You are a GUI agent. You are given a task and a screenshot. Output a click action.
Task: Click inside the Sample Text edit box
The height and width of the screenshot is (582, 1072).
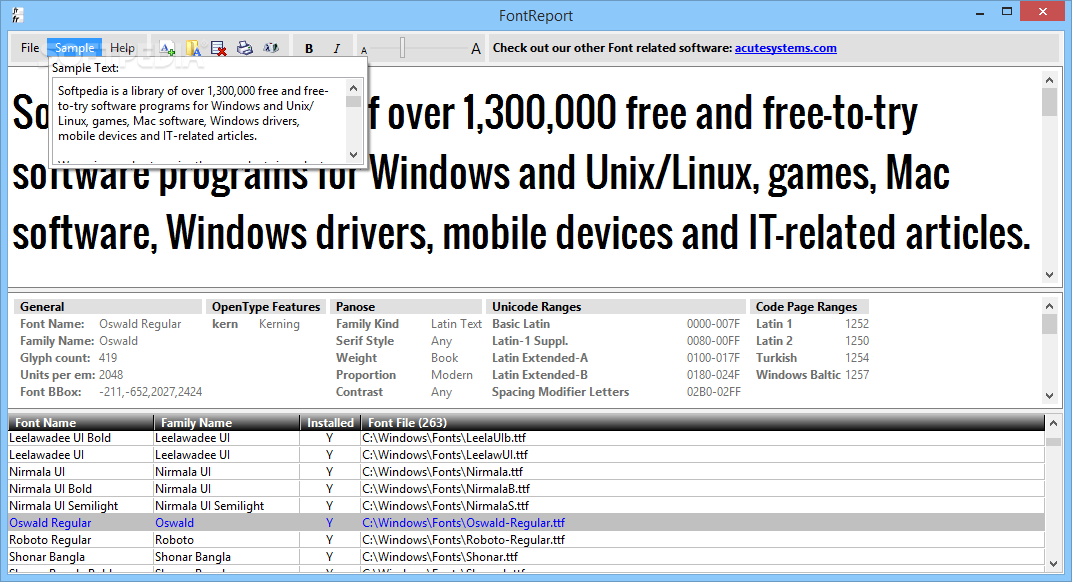[198, 121]
